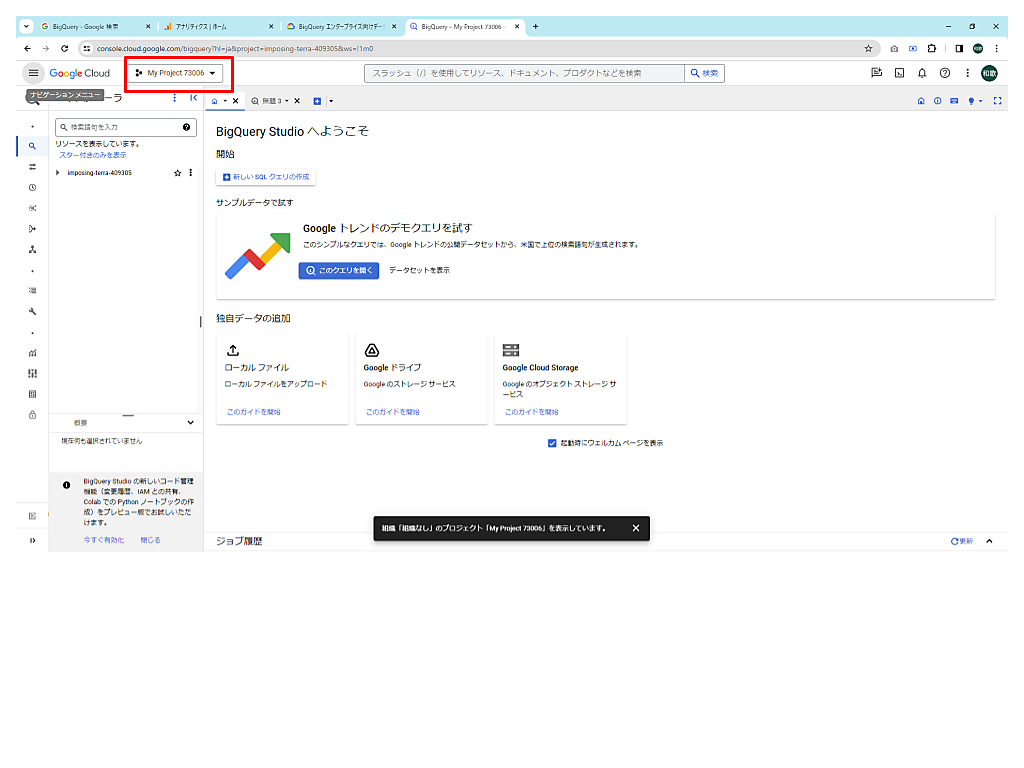Click 新しい SQL クエリの作成 button
This screenshot has width=1024, height=768.
[266, 177]
